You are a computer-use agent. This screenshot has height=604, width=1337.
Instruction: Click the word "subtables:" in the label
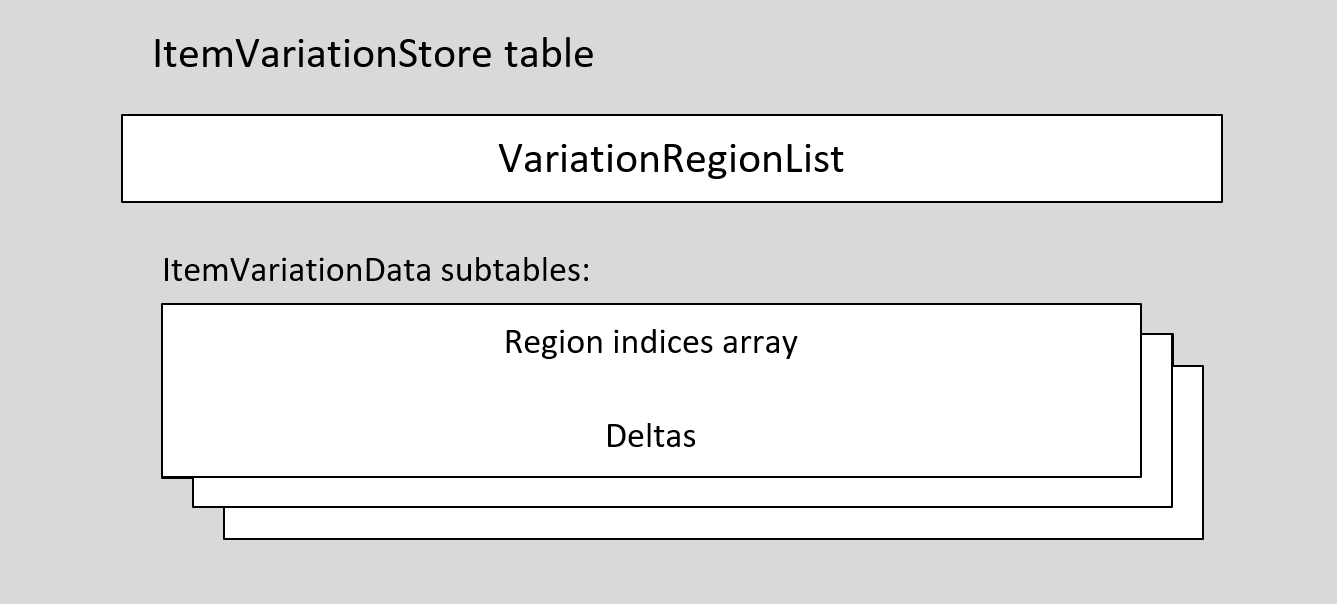coord(516,270)
